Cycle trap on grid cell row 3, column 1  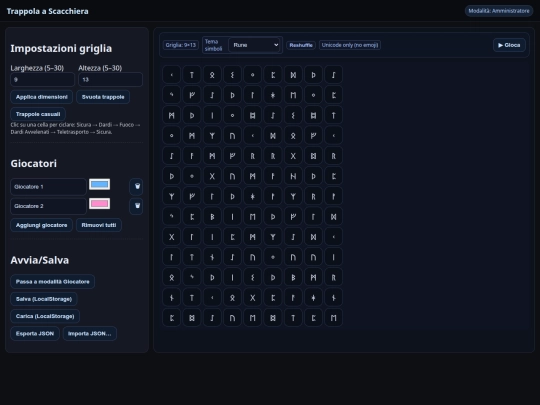[x=172, y=115]
